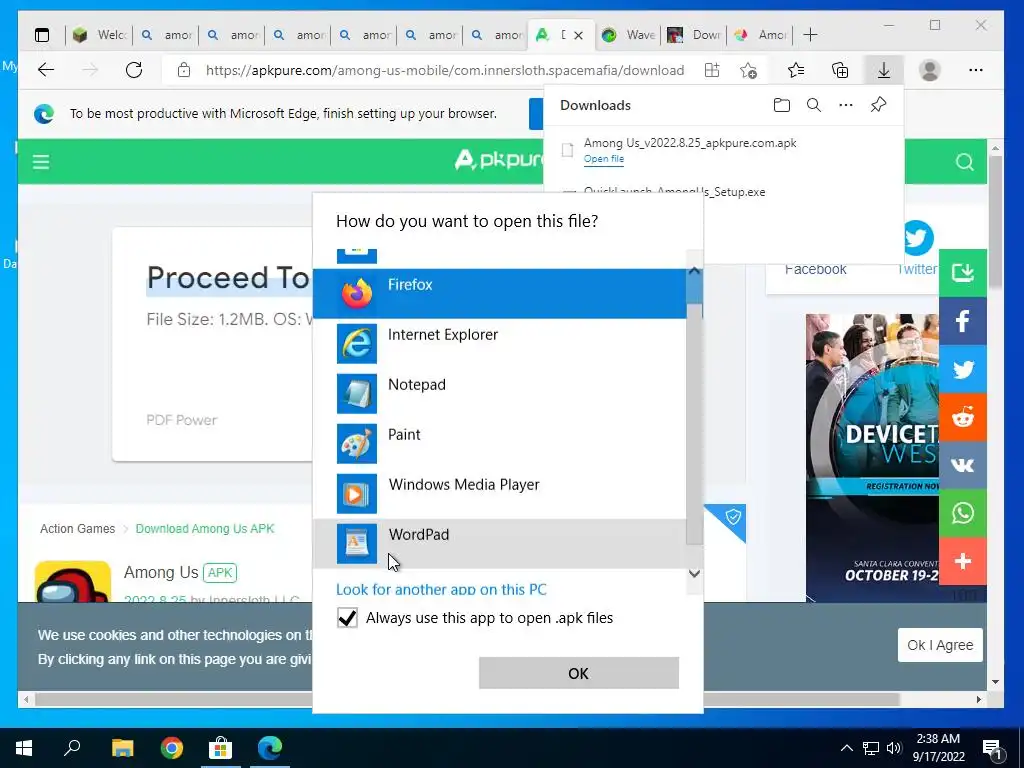Click the volume tray icon
The width and height of the screenshot is (1024, 768).
(894, 748)
